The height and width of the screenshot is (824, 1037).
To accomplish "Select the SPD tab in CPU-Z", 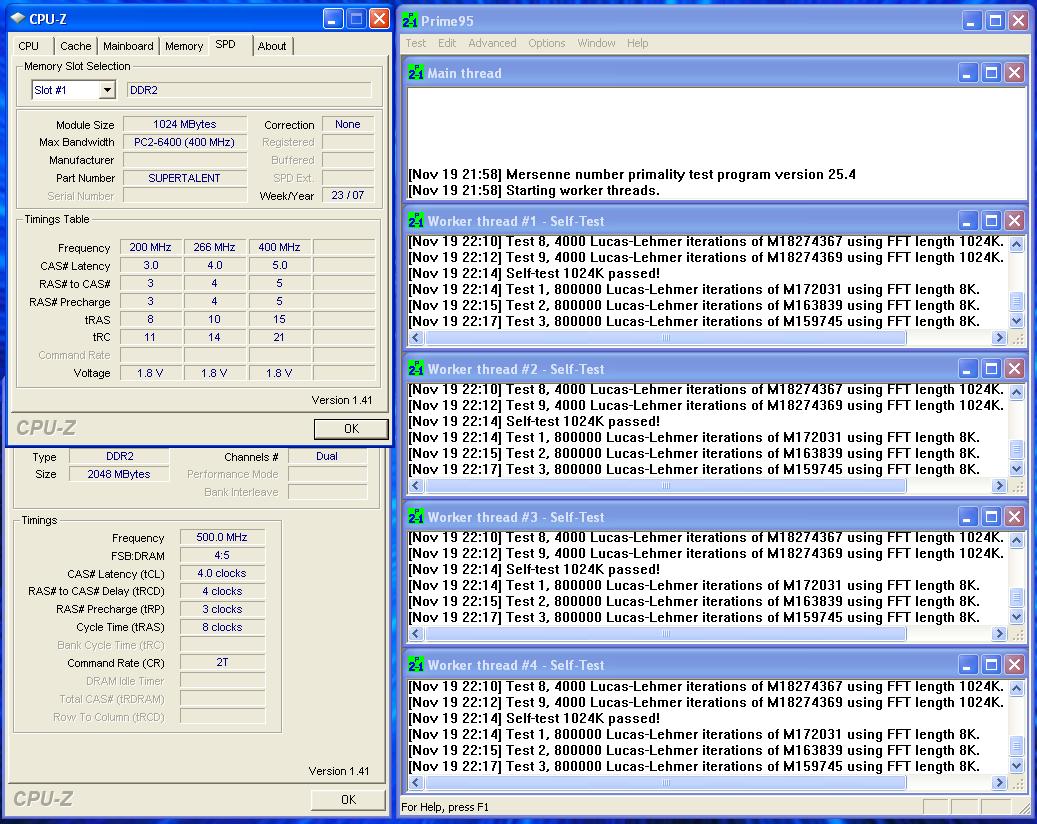I will pos(226,44).
